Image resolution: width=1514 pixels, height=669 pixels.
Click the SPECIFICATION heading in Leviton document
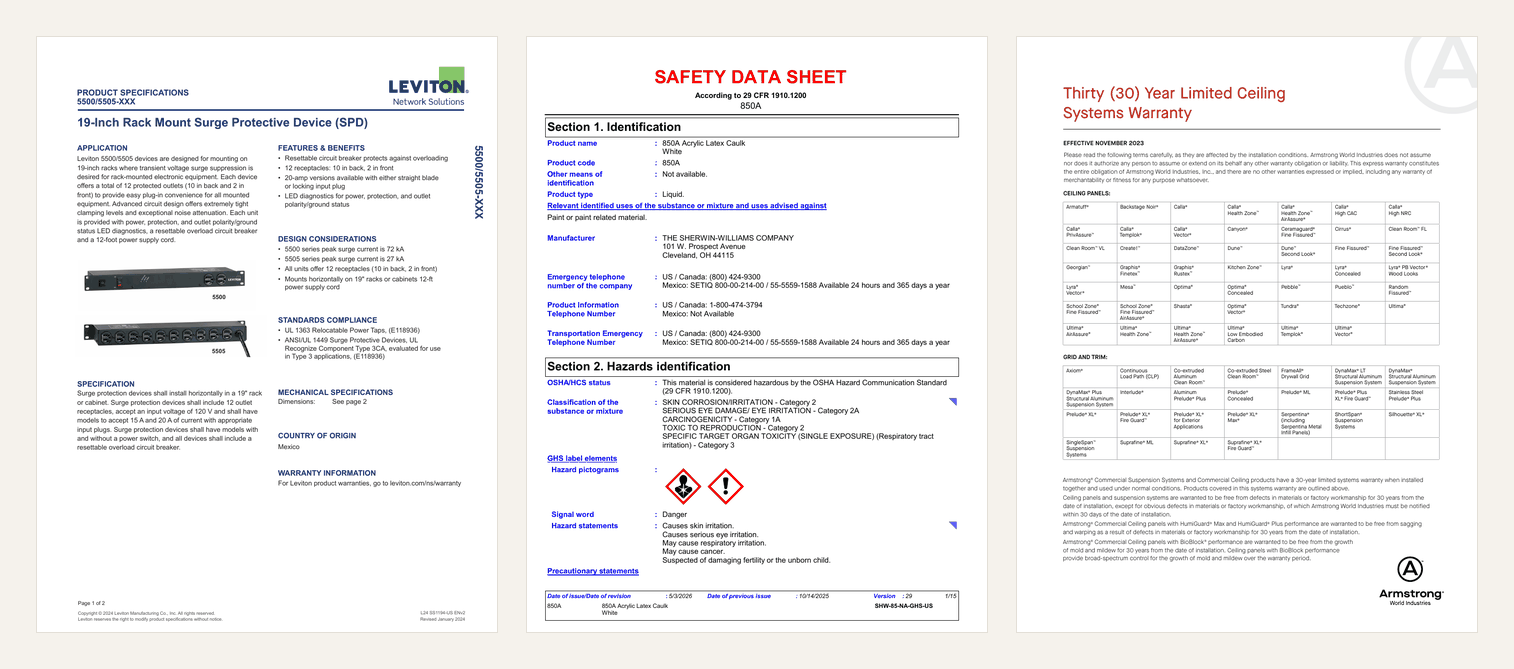[106, 384]
